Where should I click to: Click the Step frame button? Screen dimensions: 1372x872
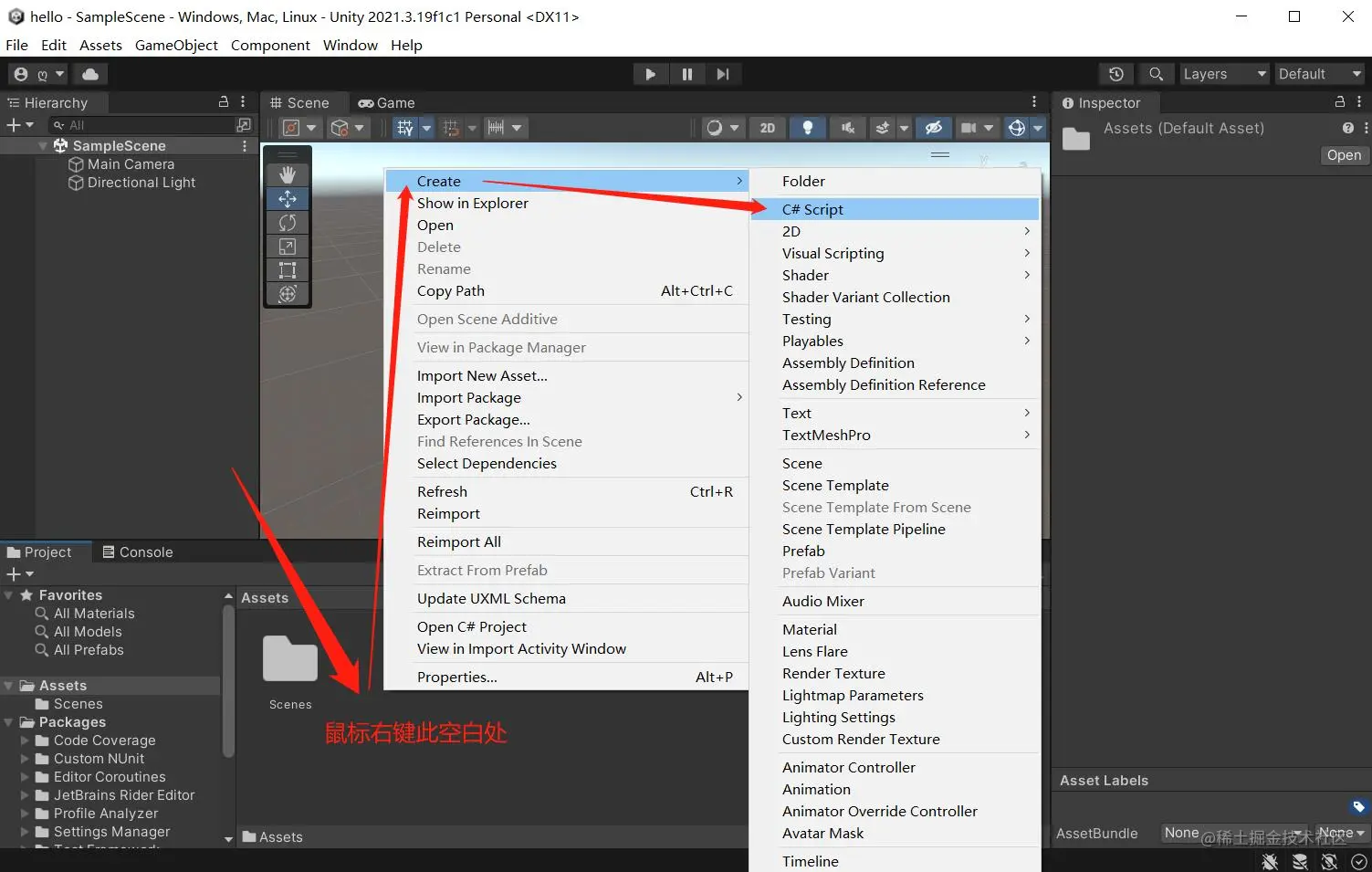point(723,74)
